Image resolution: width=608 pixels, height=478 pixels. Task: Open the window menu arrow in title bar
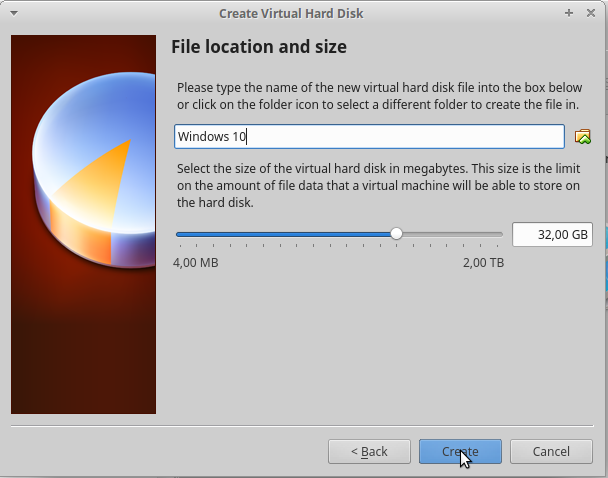[x=14, y=14]
